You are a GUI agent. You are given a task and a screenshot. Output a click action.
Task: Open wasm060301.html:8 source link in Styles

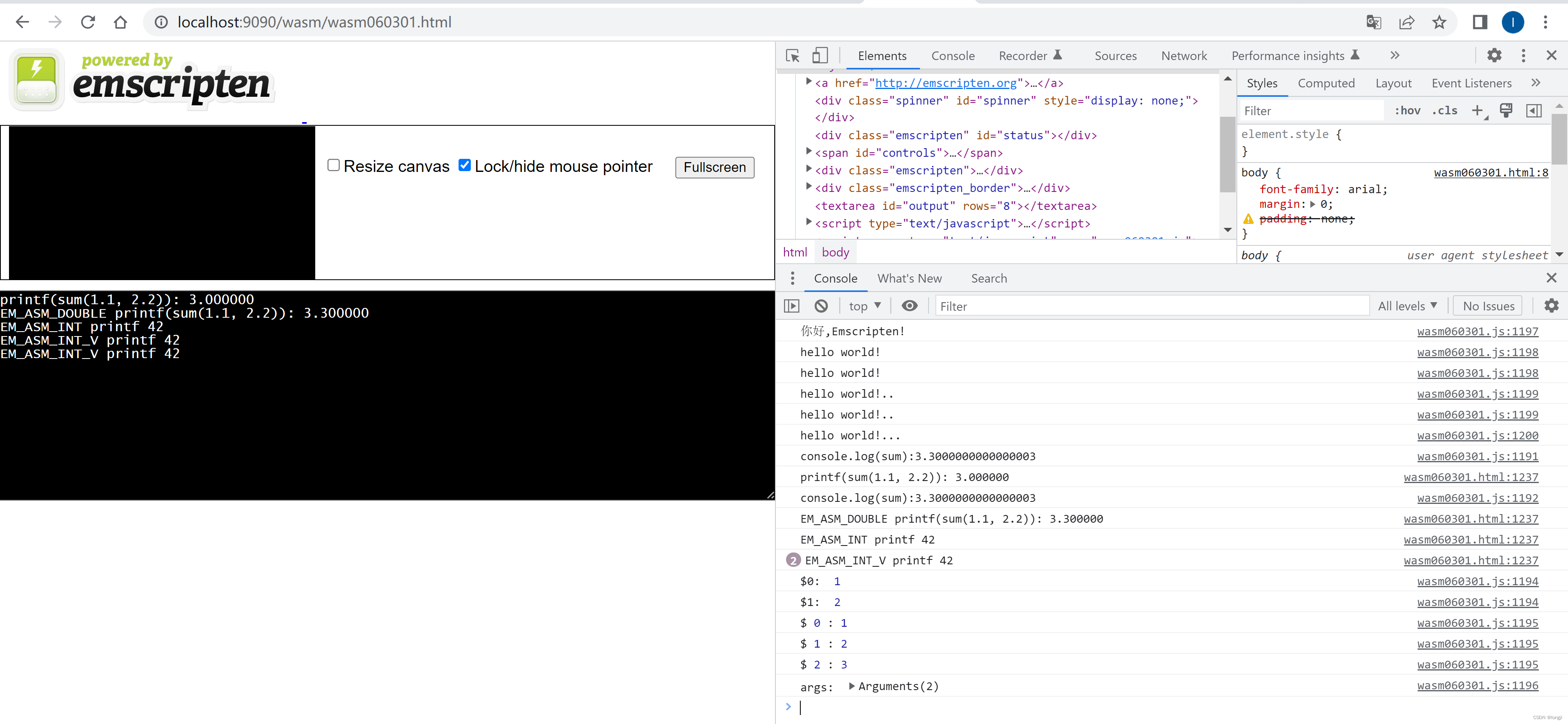[1491, 172]
